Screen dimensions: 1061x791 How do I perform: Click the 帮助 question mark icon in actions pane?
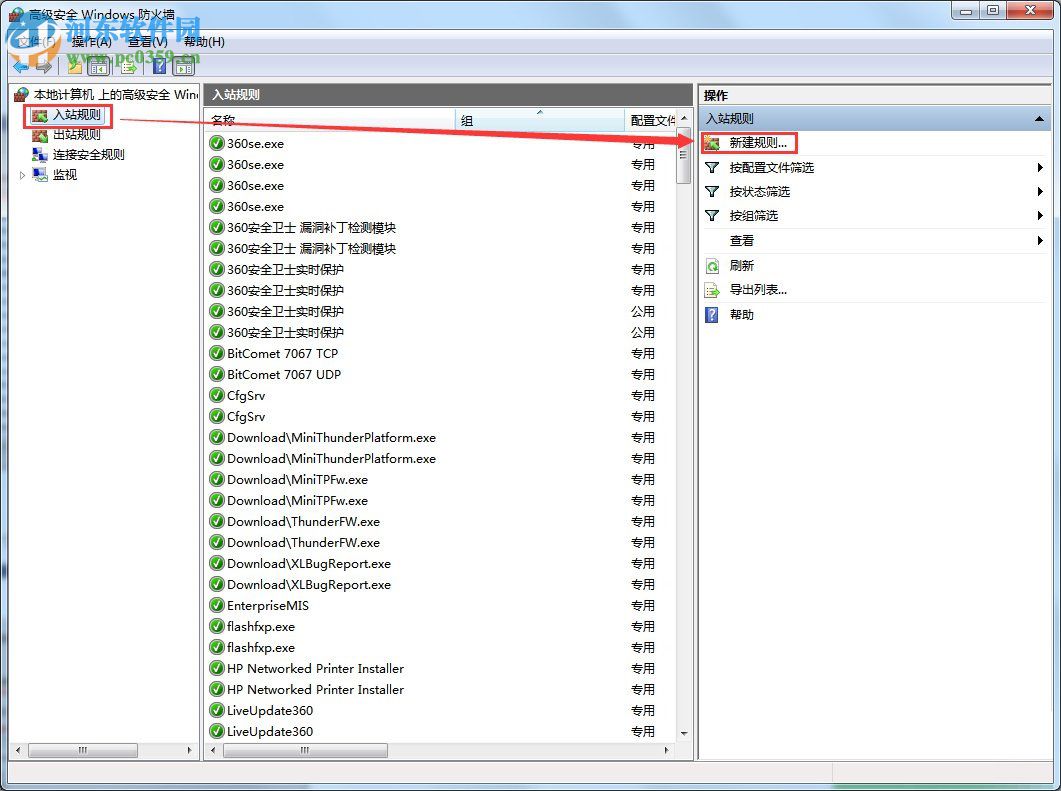point(711,314)
